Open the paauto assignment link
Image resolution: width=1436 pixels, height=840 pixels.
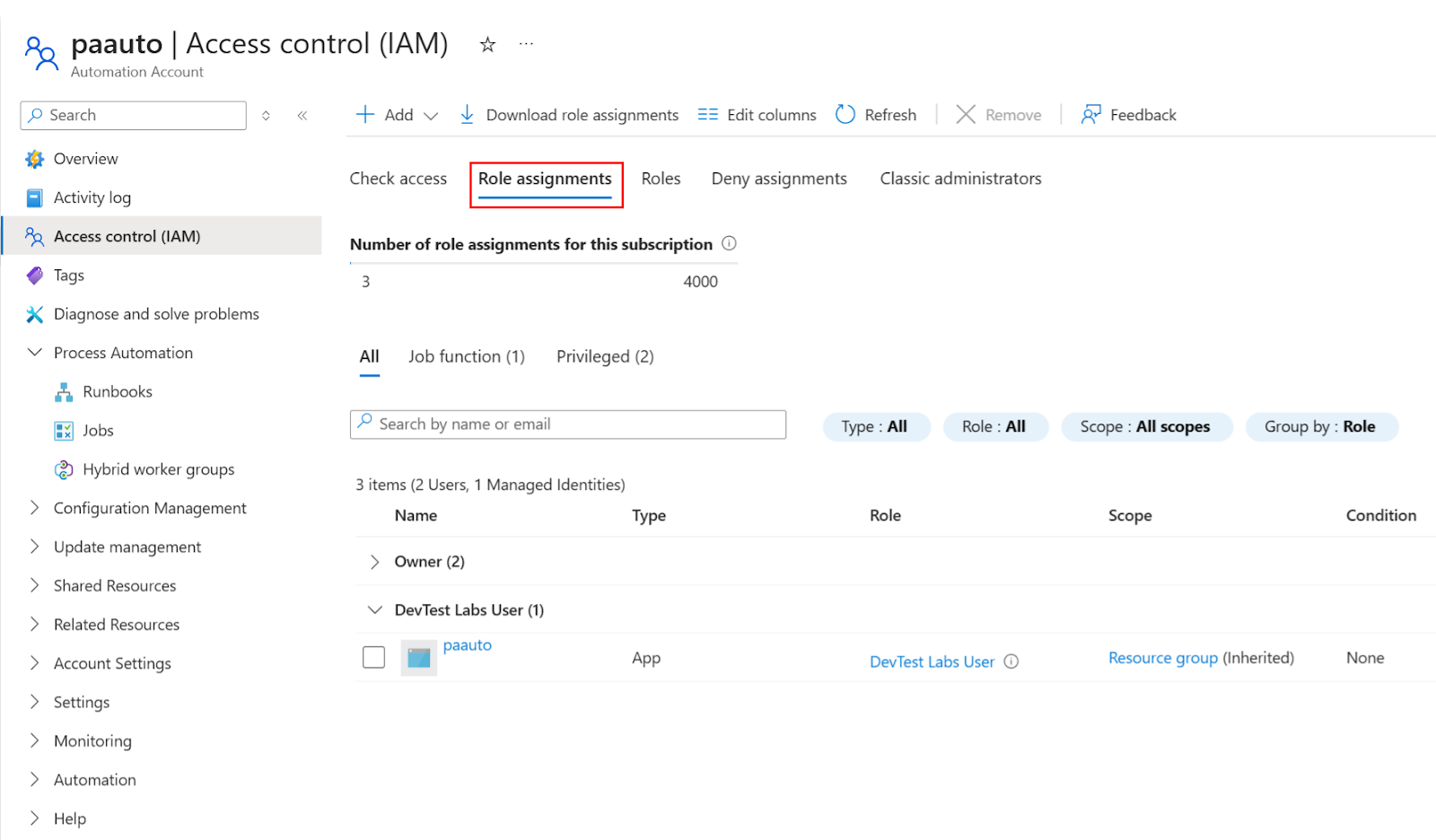(x=467, y=645)
